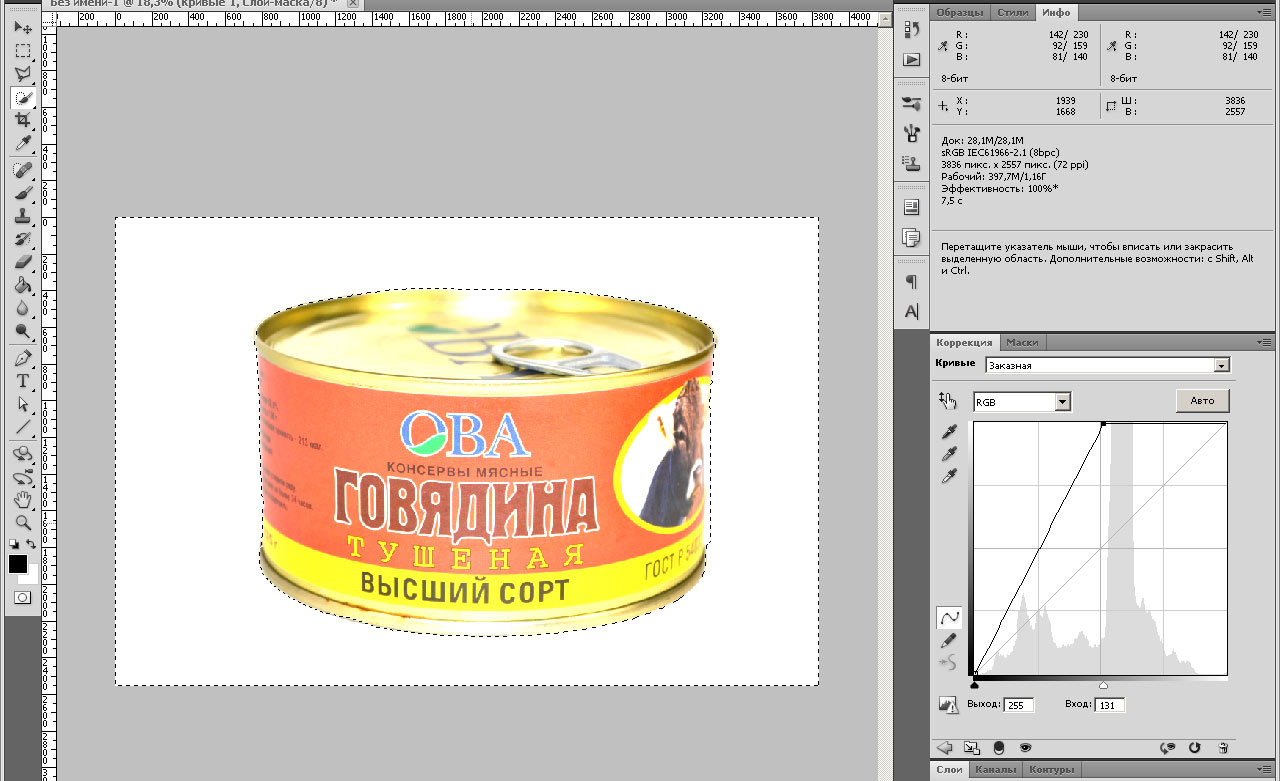
Task: Select the Clone Stamp tool
Action: (22, 216)
